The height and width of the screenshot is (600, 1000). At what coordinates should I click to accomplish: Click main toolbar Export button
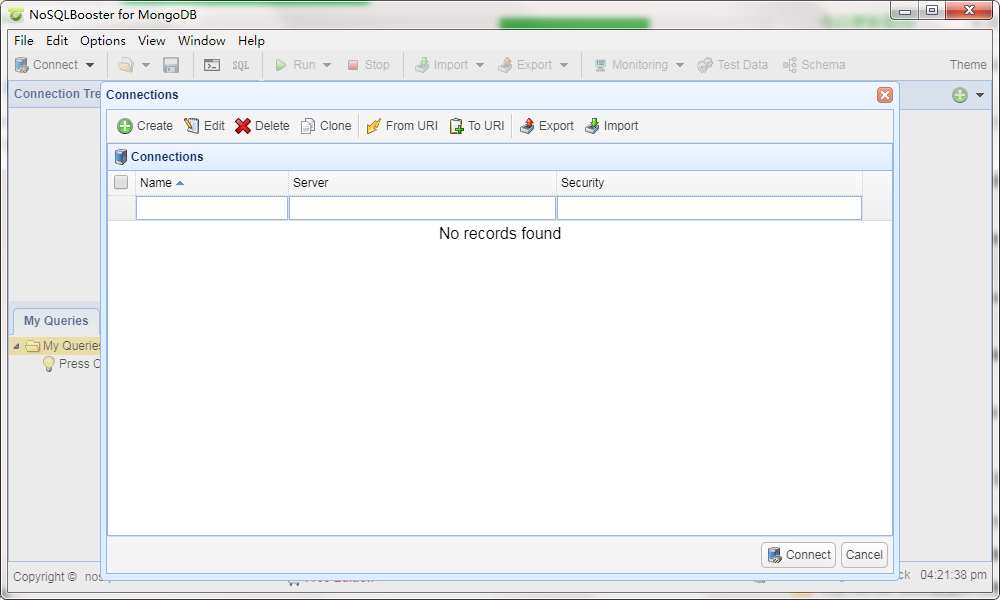(x=525, y=64)
